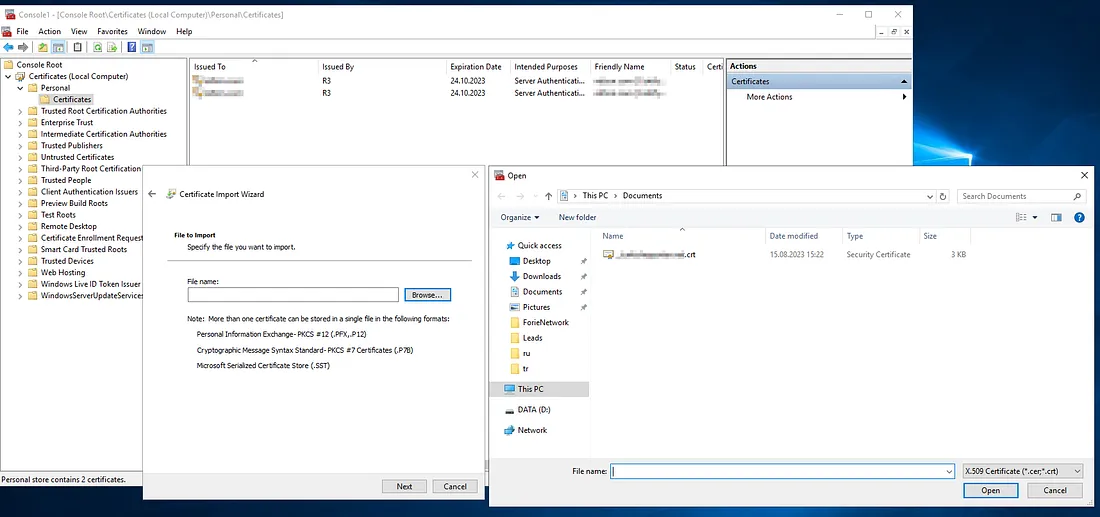Click the blue Back arrow in MMC toolbar
Image resolution: width=1100 pixels, height=517 pixels.
coord(8,47)
